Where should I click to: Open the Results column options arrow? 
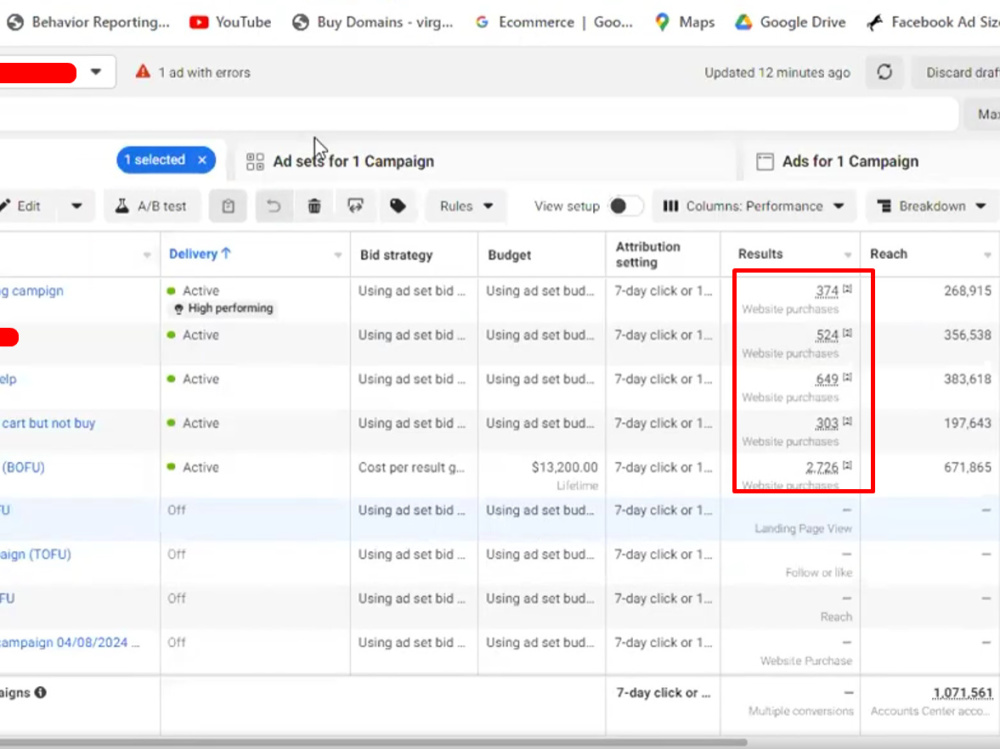coord(848,255)
